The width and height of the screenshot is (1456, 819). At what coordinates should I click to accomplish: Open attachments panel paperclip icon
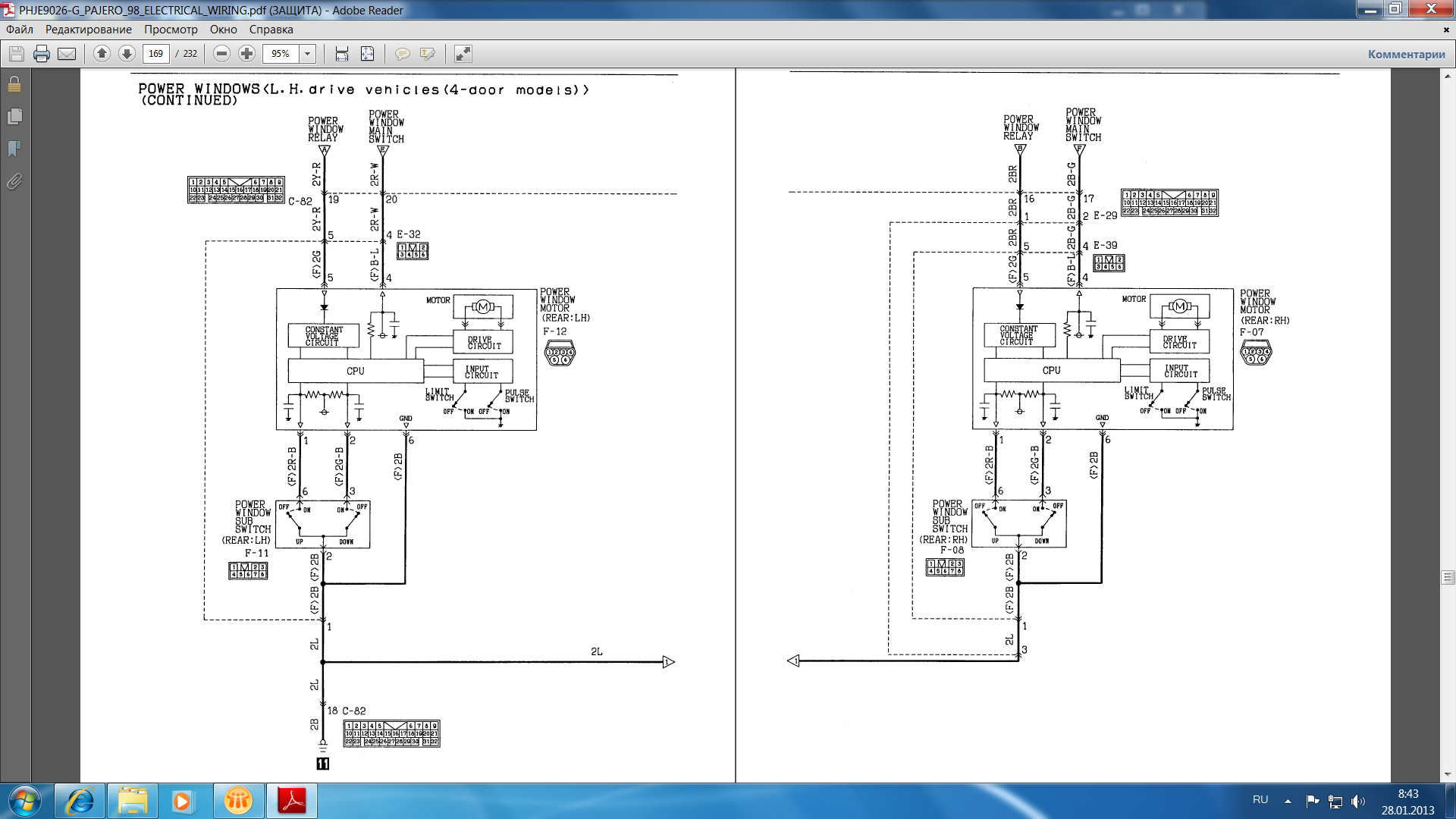coord(14,182)
